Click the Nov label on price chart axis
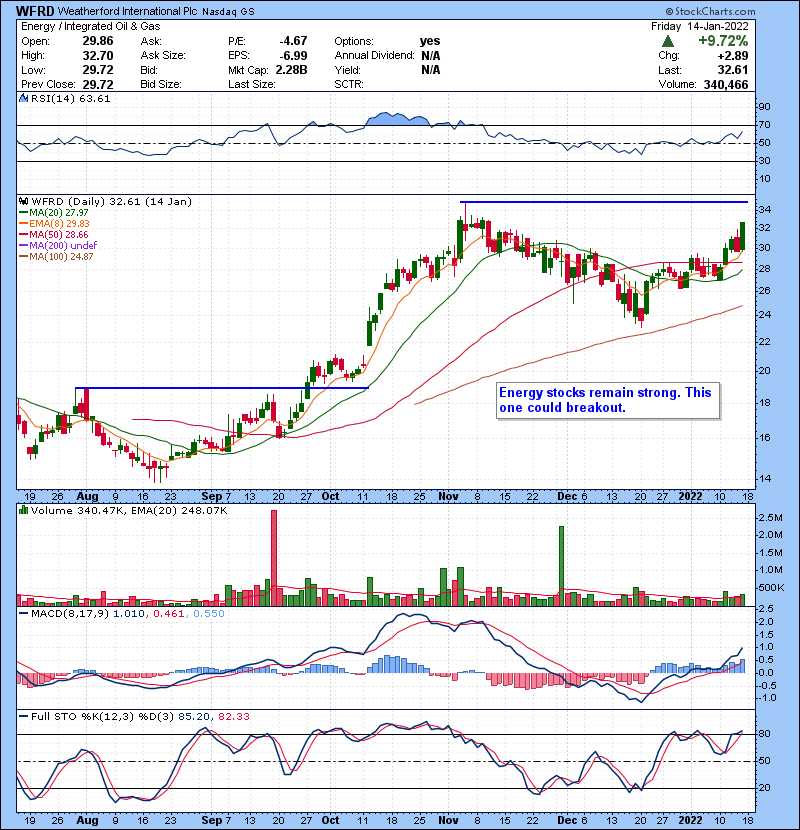Viewport: 800px width, 830px height. click(x=448, y=497)
